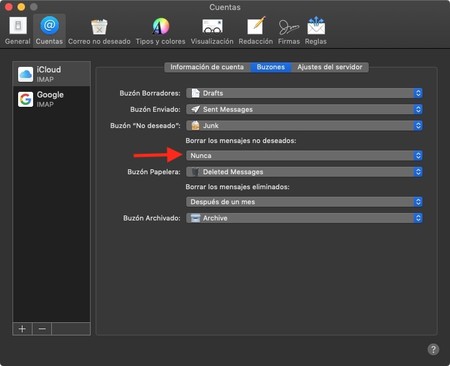This screenshot has height=366, width=450.
Task: Open the Nunca junk deletion dropdown
Action: 304,156
